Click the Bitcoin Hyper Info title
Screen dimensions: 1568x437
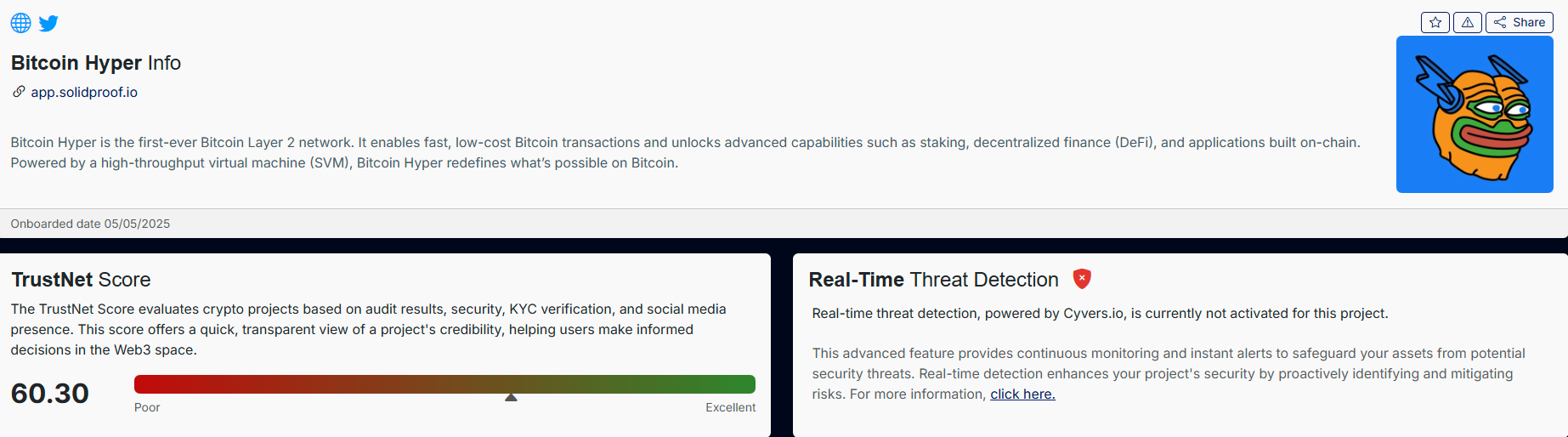pyautogui.click(x=95, y=63)
